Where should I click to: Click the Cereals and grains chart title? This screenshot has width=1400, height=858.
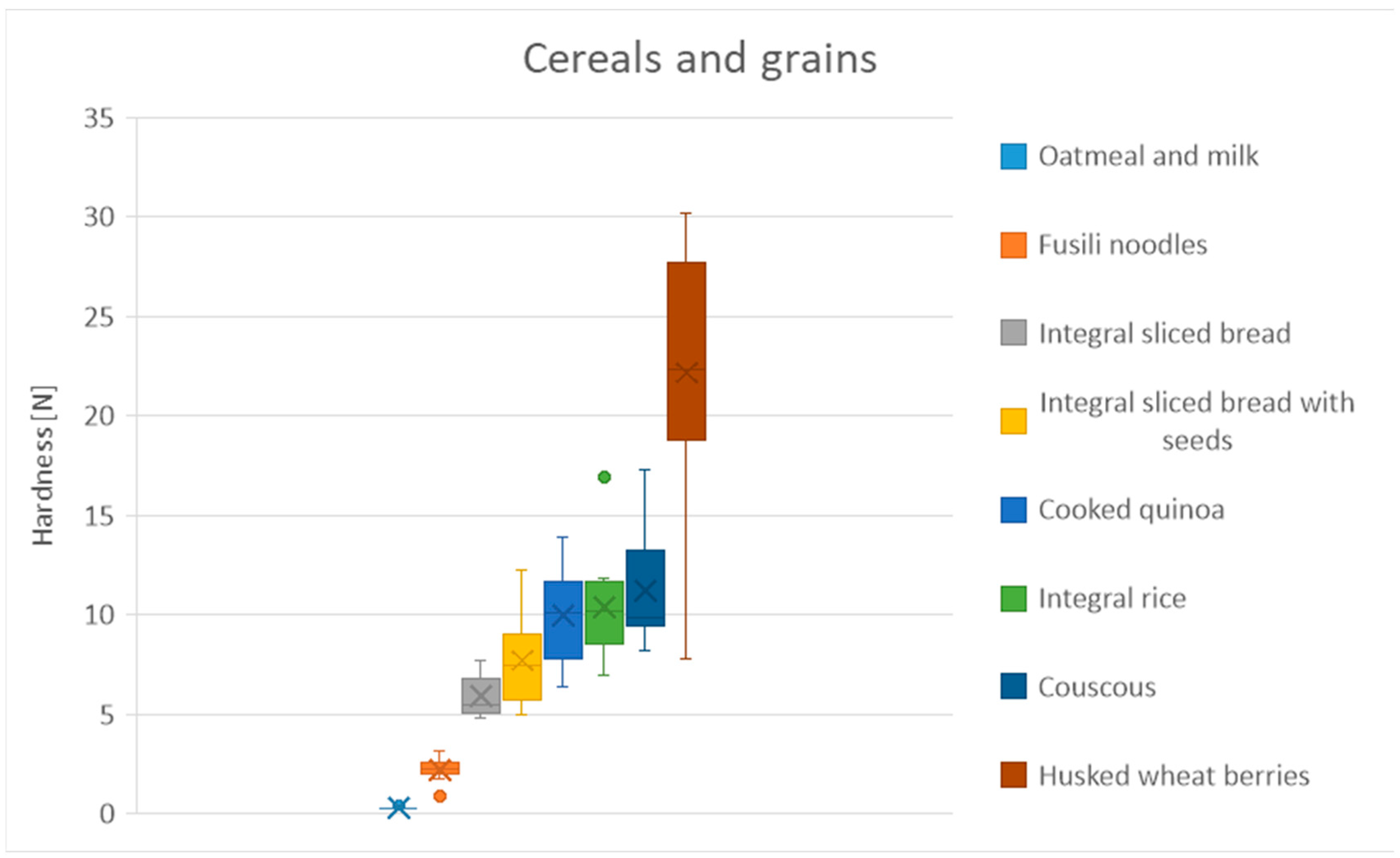click(700, 58)
